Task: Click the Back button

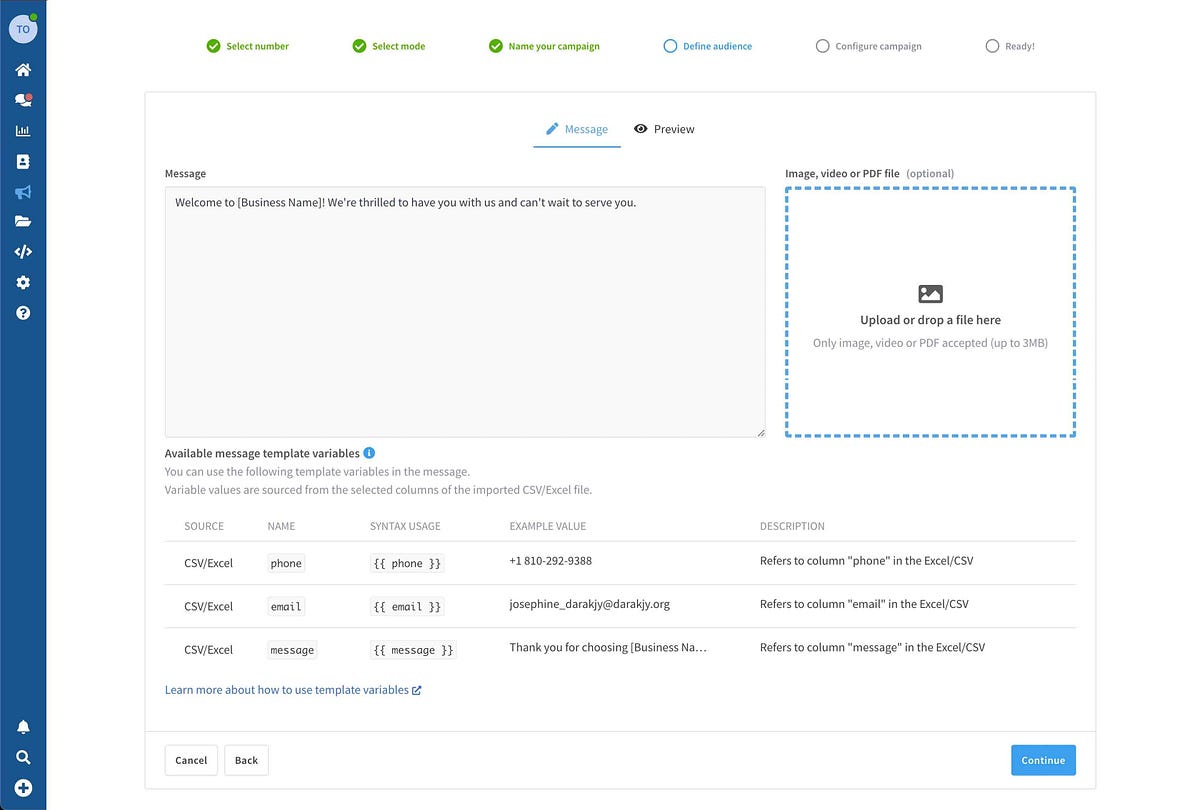Action: 246,760
